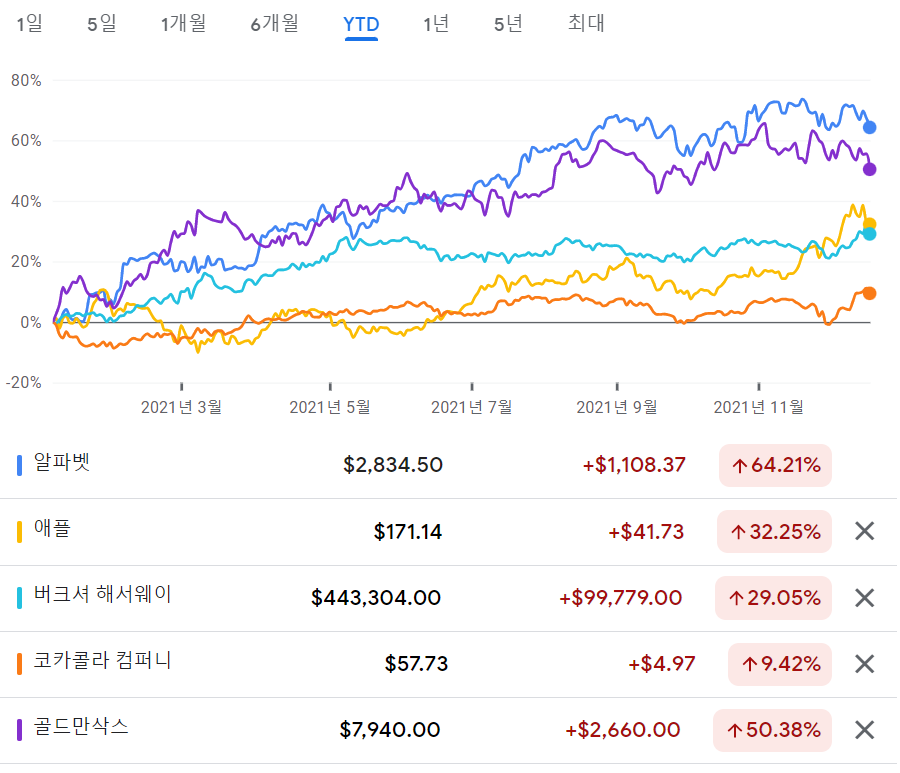900x773 pixels.
Task: Click the orange 코카콜라 color marker
Action: (20, 664)
